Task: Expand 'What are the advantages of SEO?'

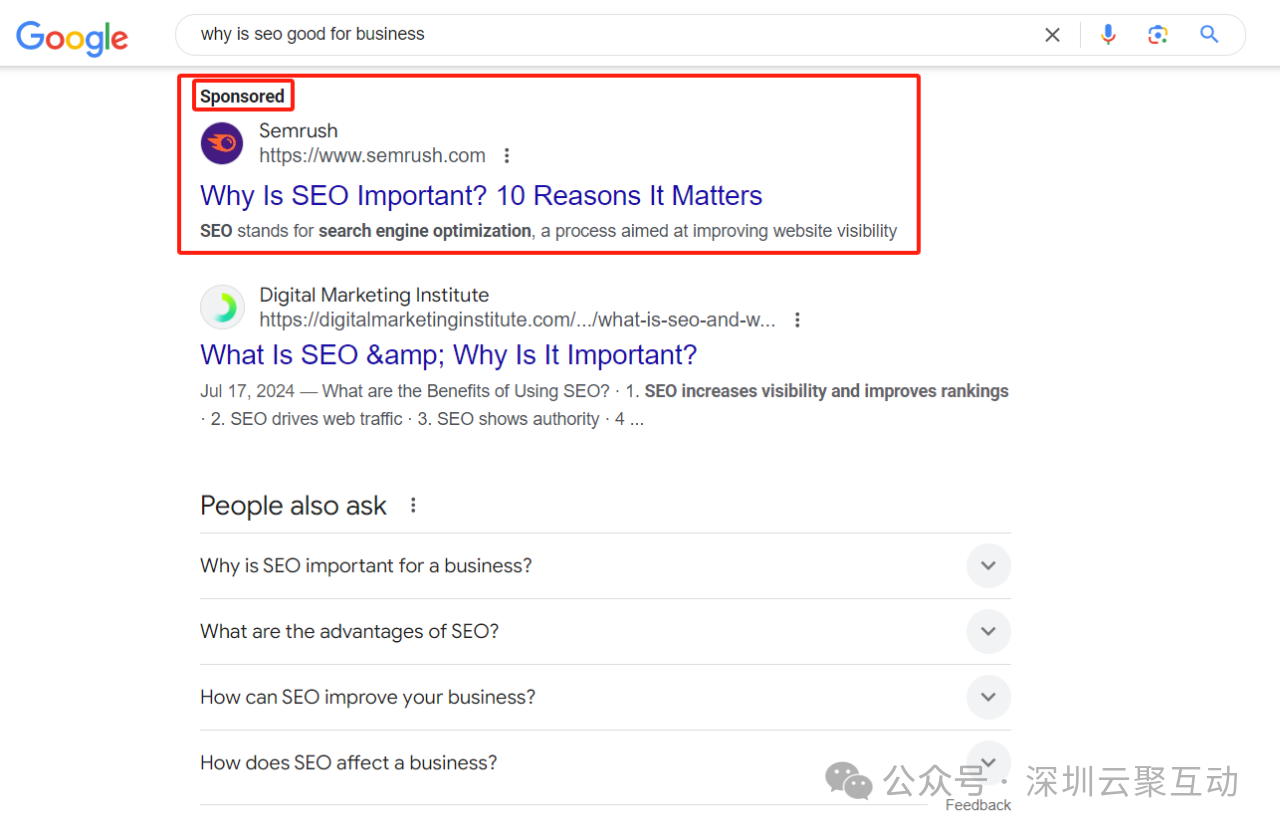Action: coord(605,632)
